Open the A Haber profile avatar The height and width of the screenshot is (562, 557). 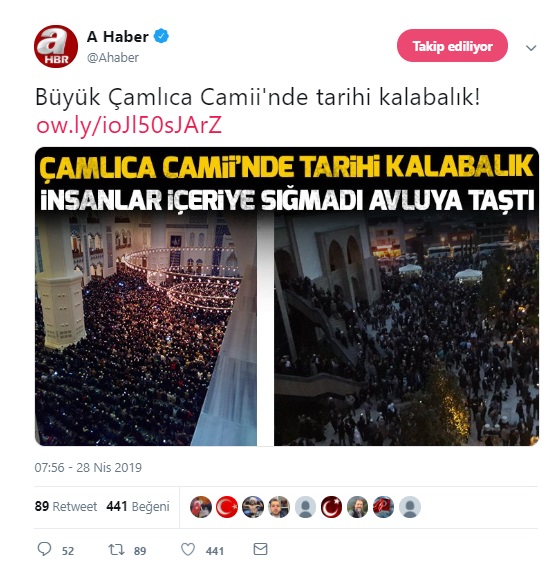pos(56,46)
